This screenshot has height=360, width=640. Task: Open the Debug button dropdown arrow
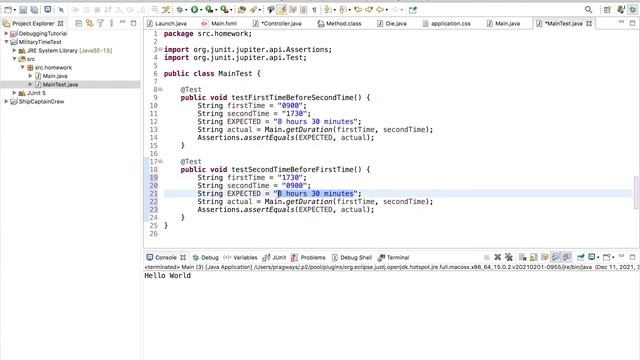coord(186,10)
